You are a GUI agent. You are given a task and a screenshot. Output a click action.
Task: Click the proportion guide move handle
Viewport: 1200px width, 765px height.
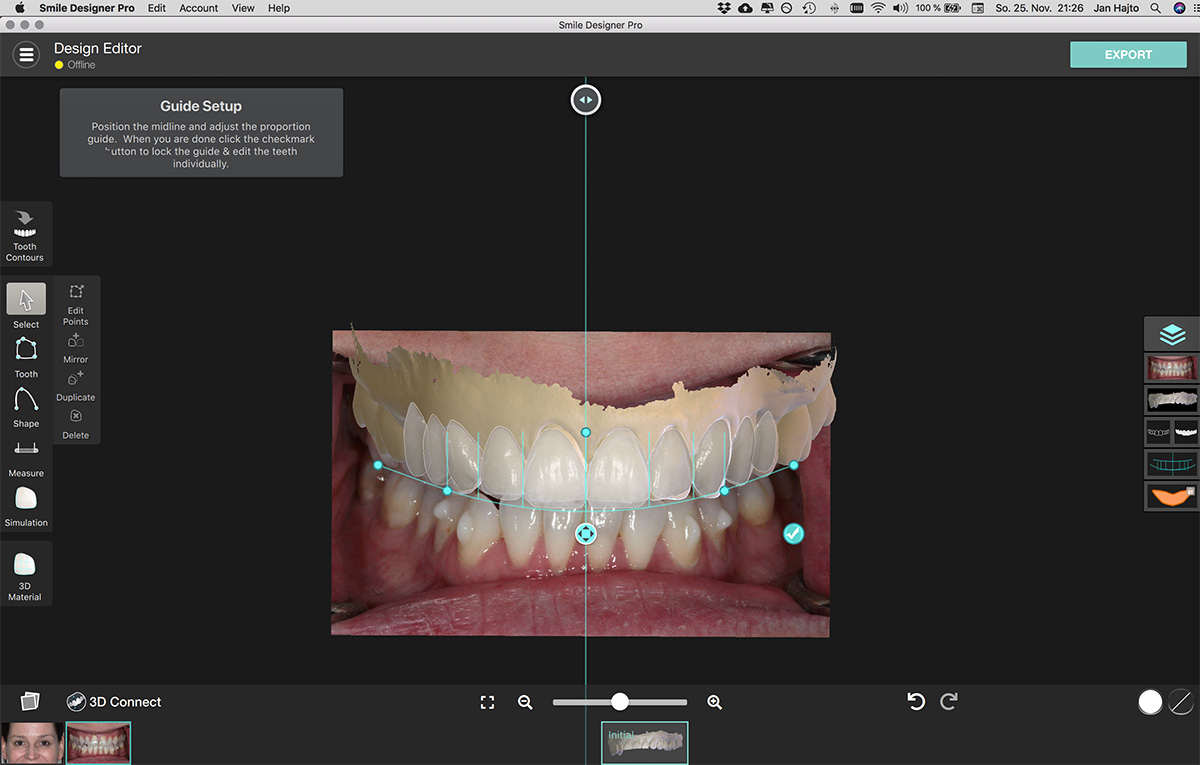[x=586, y=534]
